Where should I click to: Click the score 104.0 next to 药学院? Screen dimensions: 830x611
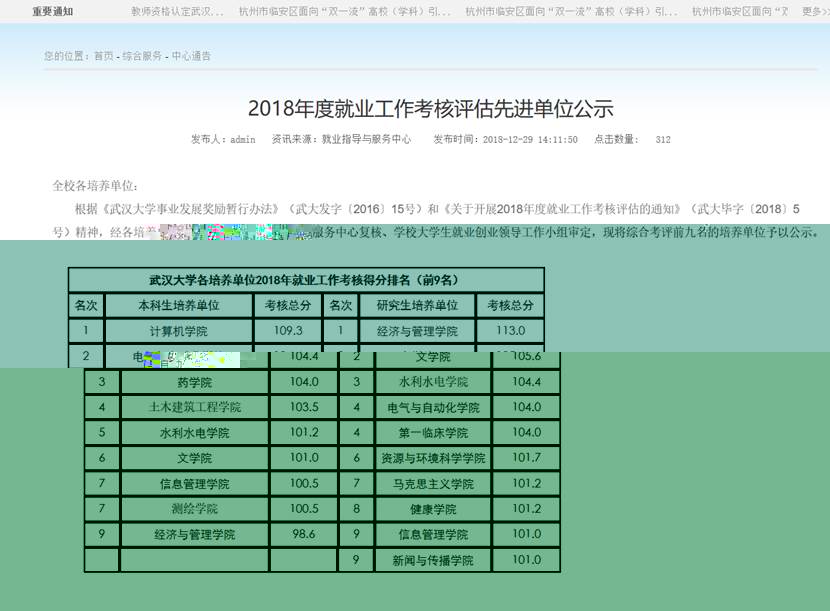point(304,382)
